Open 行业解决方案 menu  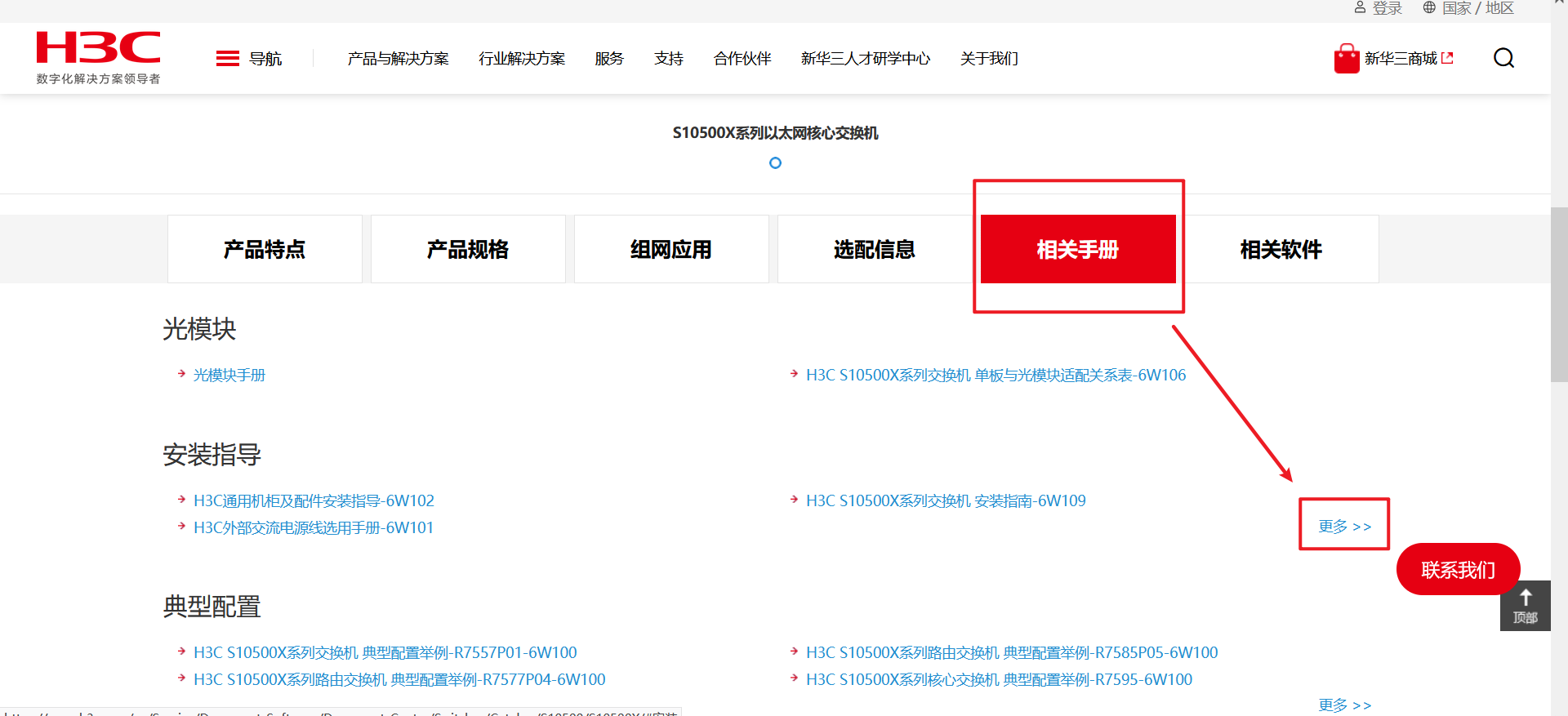[522, 59]
